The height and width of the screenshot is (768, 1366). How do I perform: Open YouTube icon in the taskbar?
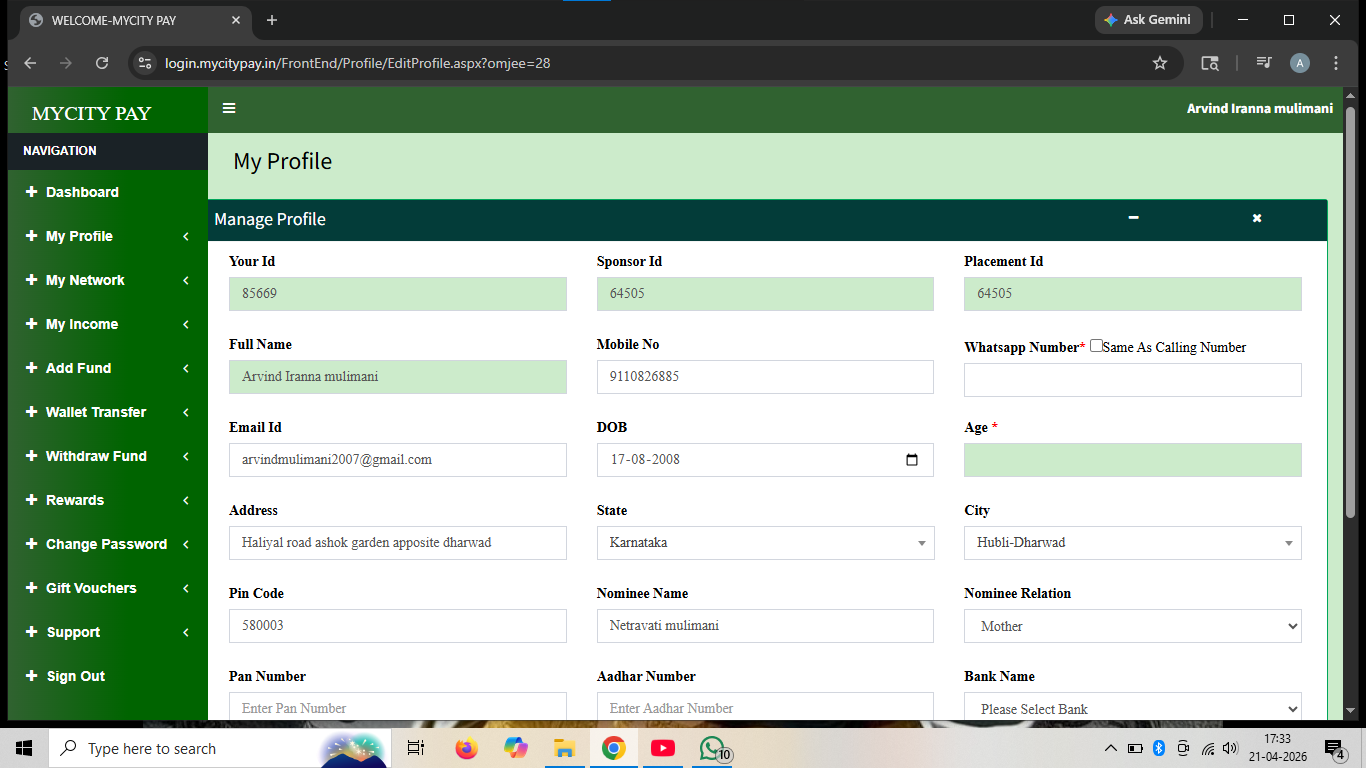click(662, 748)
